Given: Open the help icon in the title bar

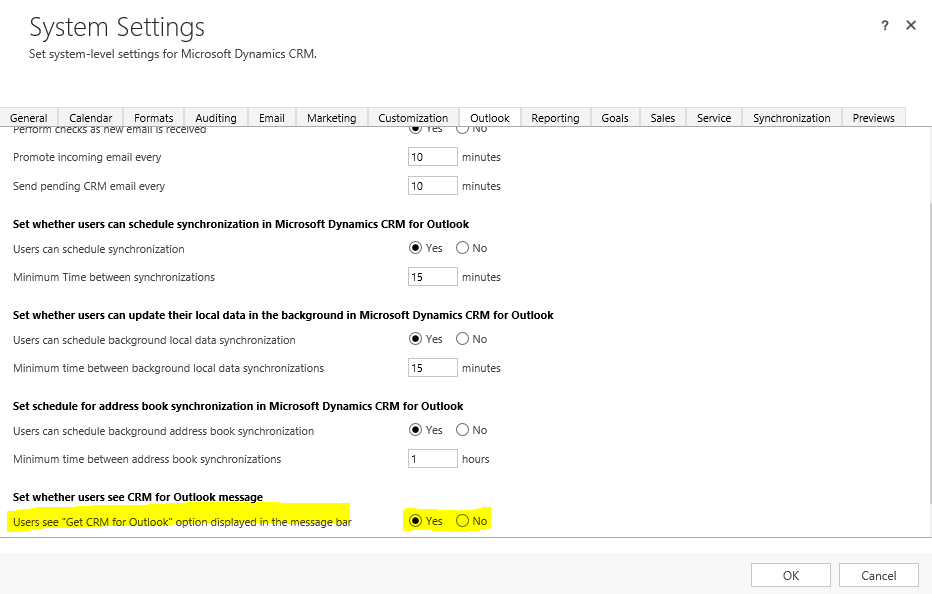Looking at the screenshot, I should click(x=886, y=25).
